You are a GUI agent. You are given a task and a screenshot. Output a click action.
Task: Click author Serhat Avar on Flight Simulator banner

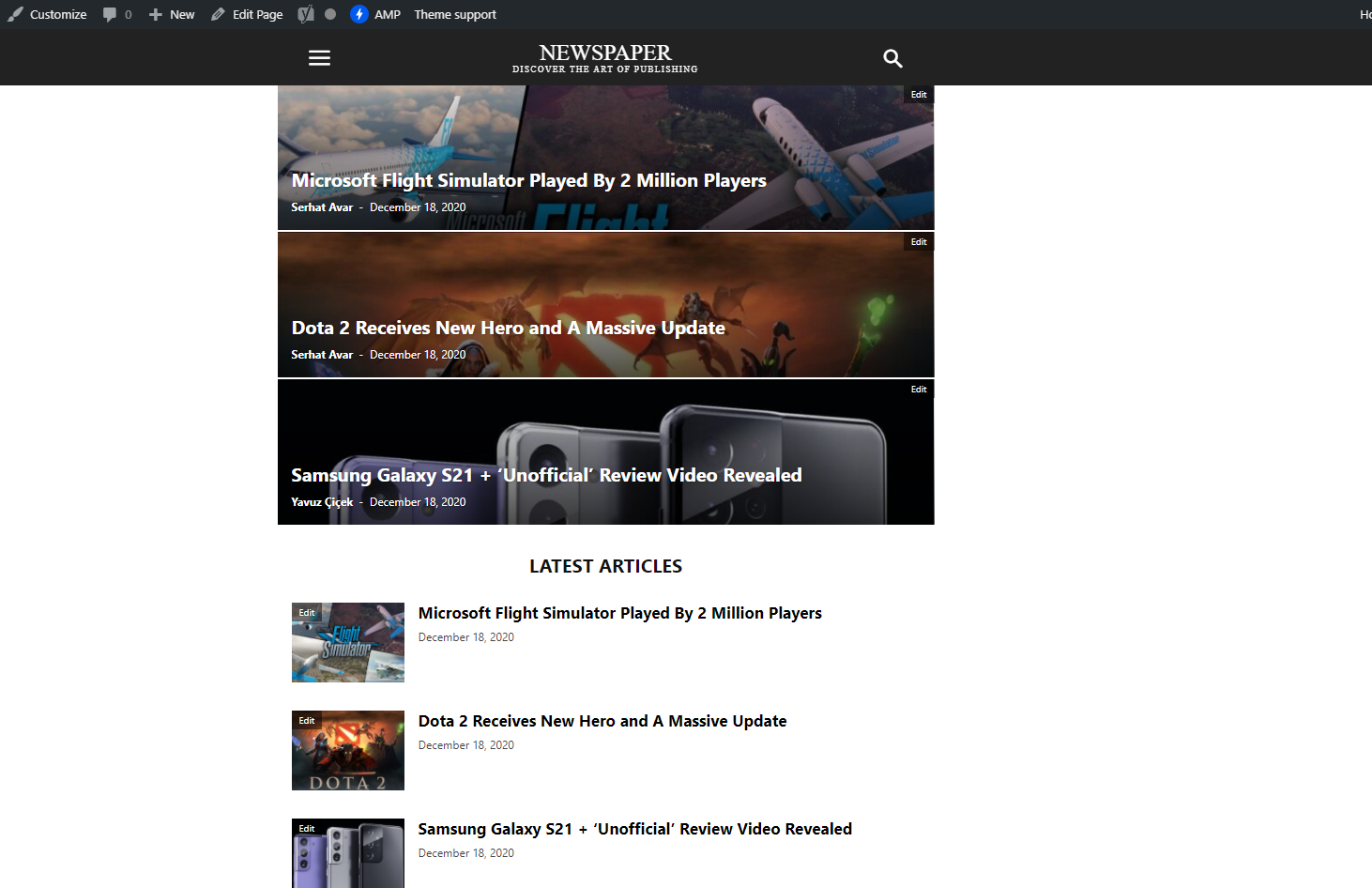[x=322, y=207]
